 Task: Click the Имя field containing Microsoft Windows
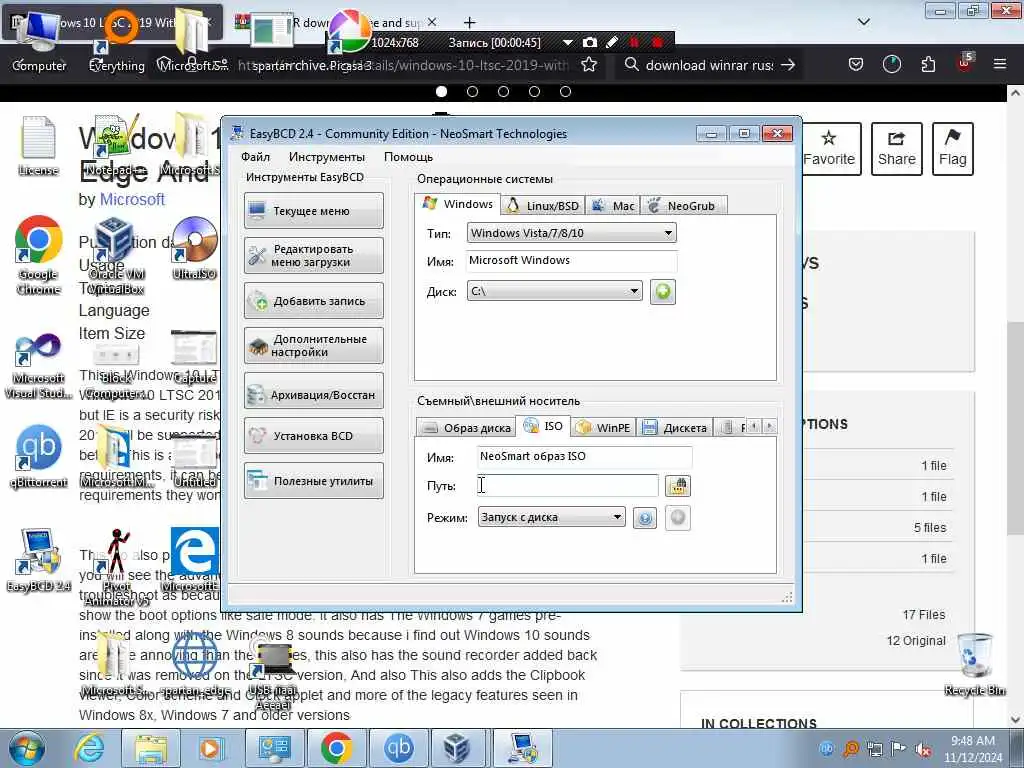click(x=571, y=261)
